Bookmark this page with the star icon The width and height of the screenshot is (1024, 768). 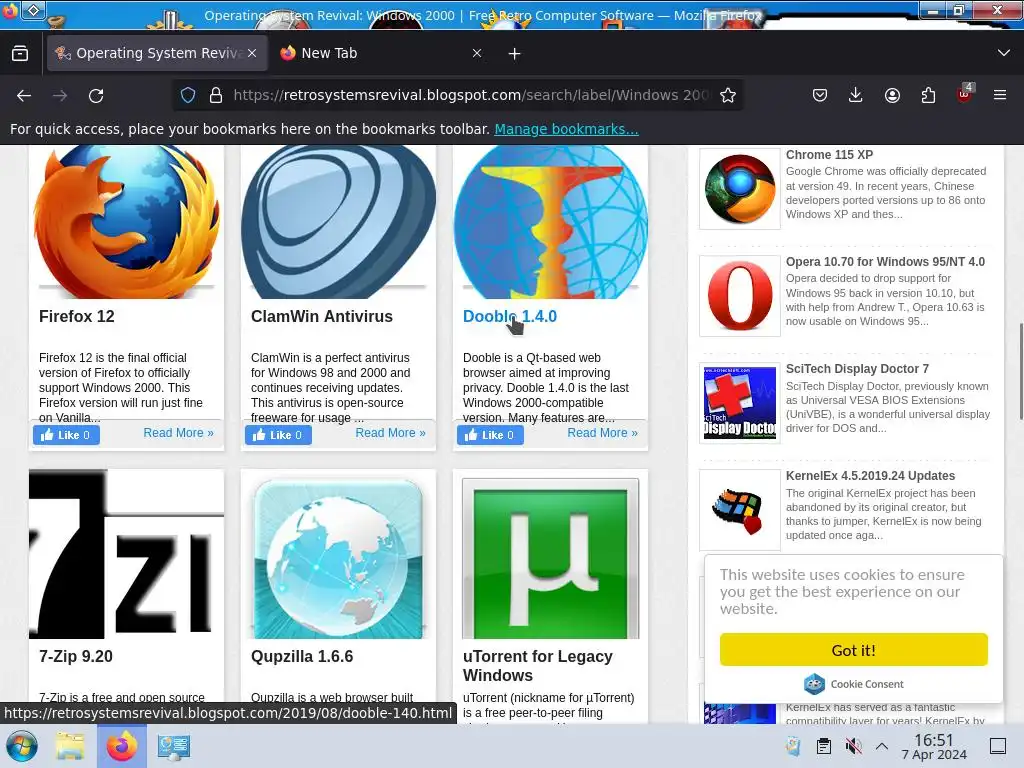(728, 95)
